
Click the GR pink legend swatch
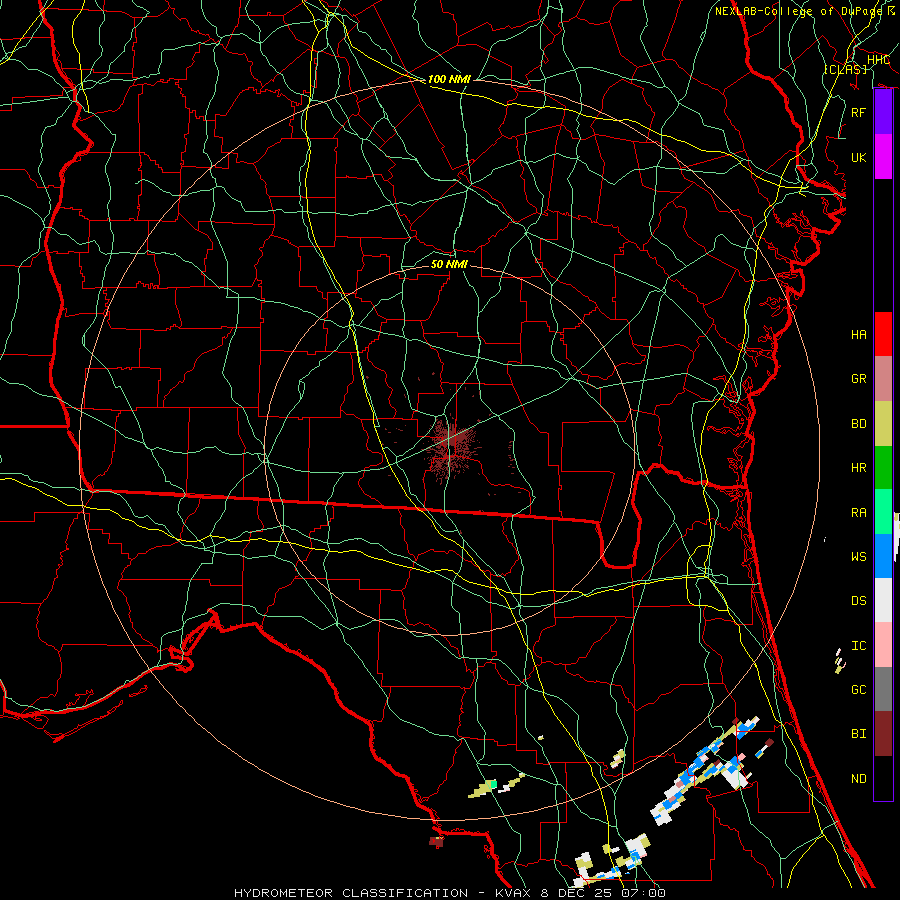click(x=883, y=379)
